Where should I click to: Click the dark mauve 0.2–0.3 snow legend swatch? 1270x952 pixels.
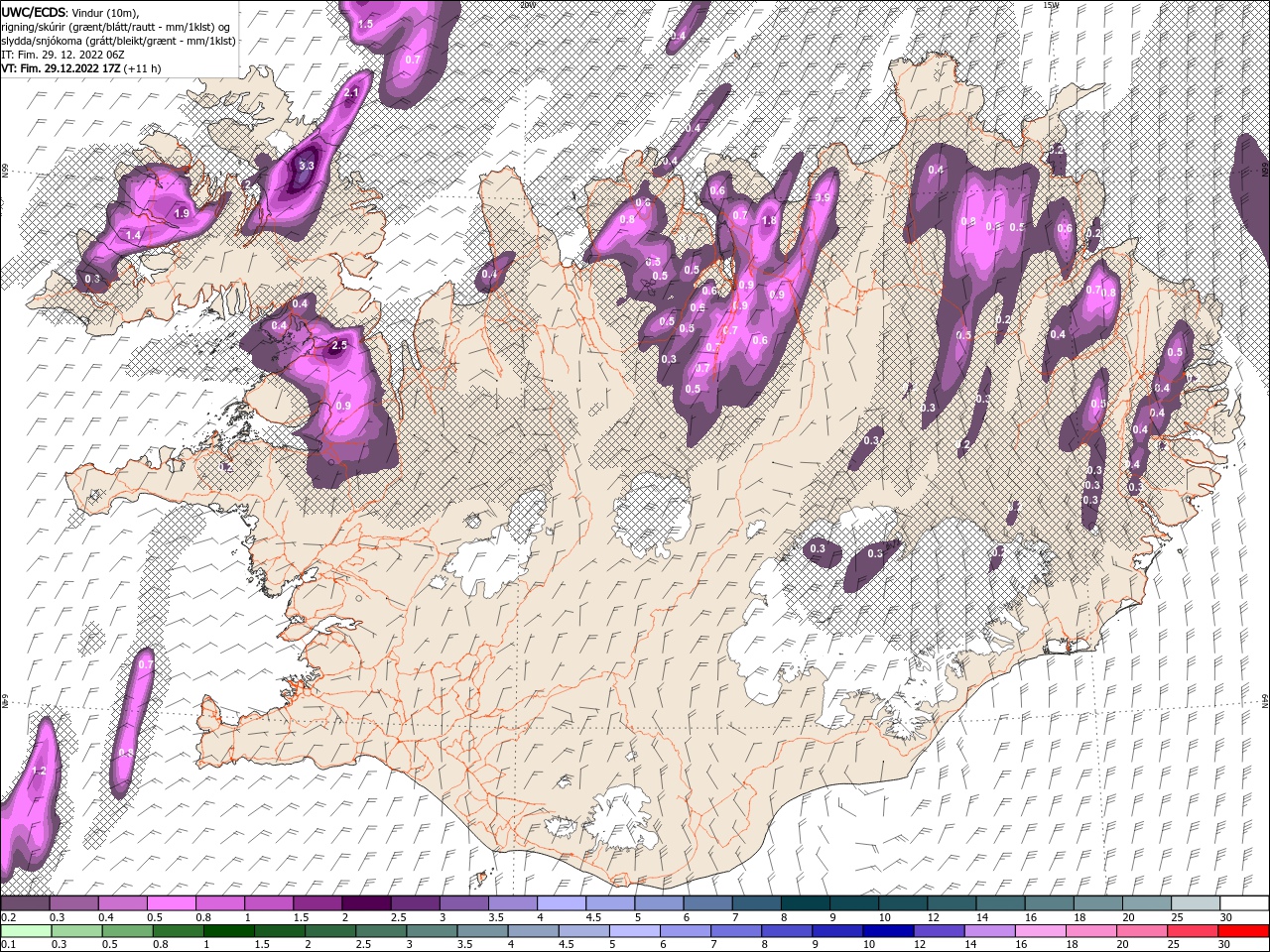[25, 903]
